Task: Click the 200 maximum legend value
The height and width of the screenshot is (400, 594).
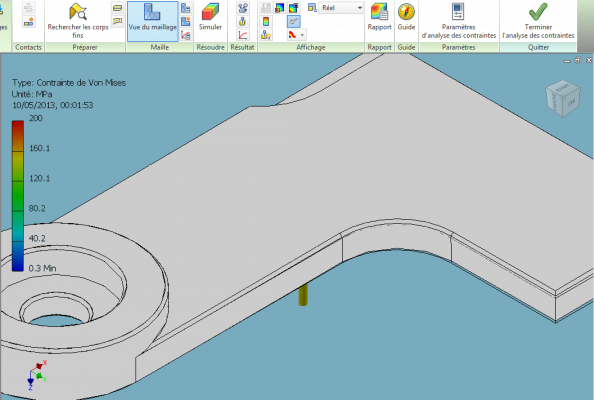Action: [x=36, y=118]
